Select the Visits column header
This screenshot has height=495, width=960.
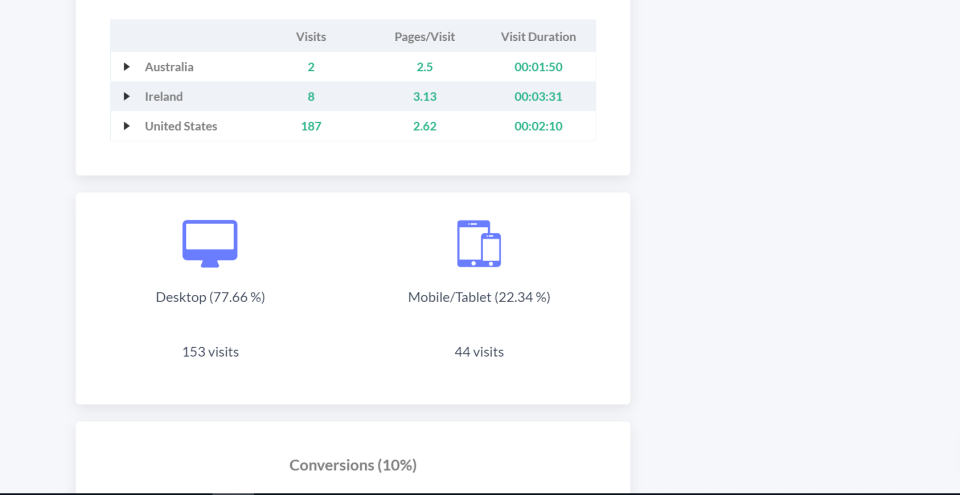click(x=311, y=37)
